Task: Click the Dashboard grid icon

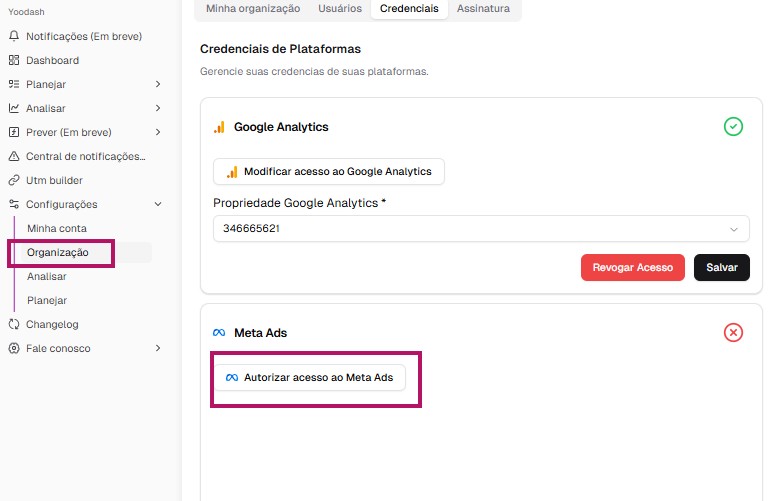Action: pos(14,60)
